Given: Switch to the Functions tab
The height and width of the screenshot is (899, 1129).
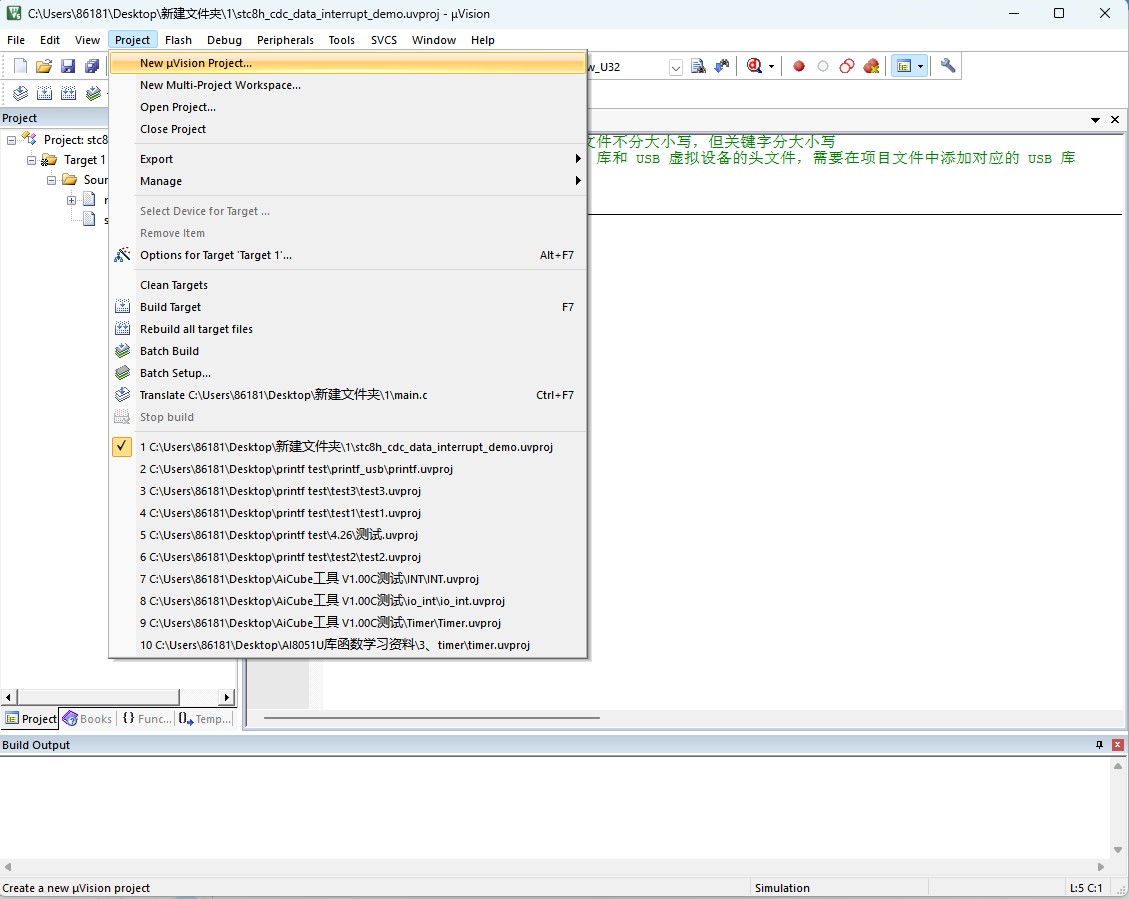Looking at the screenshot, I should [146, 718].
